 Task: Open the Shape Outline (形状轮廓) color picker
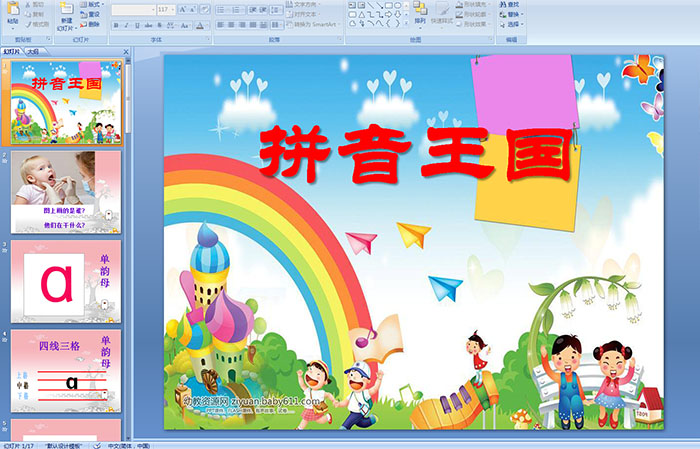(x=474, y=14)
